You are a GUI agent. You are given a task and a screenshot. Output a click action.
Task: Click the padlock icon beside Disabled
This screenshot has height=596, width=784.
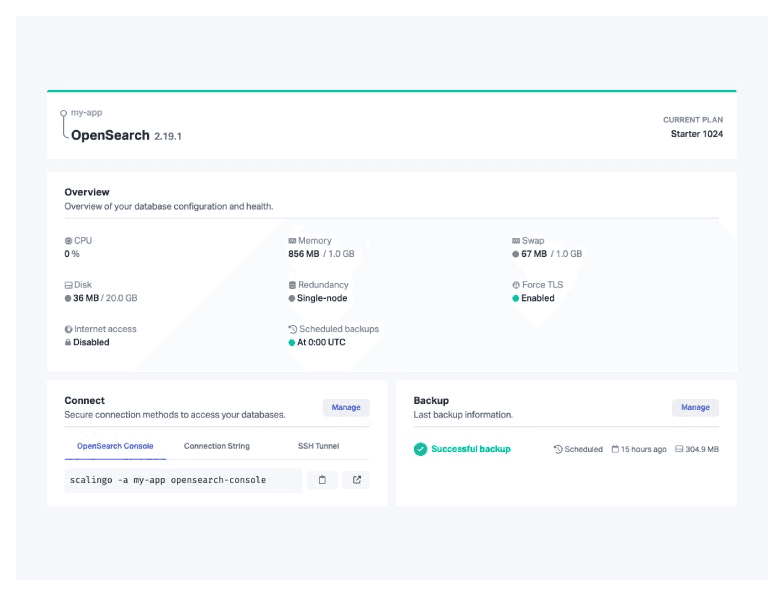coord(68,342)
